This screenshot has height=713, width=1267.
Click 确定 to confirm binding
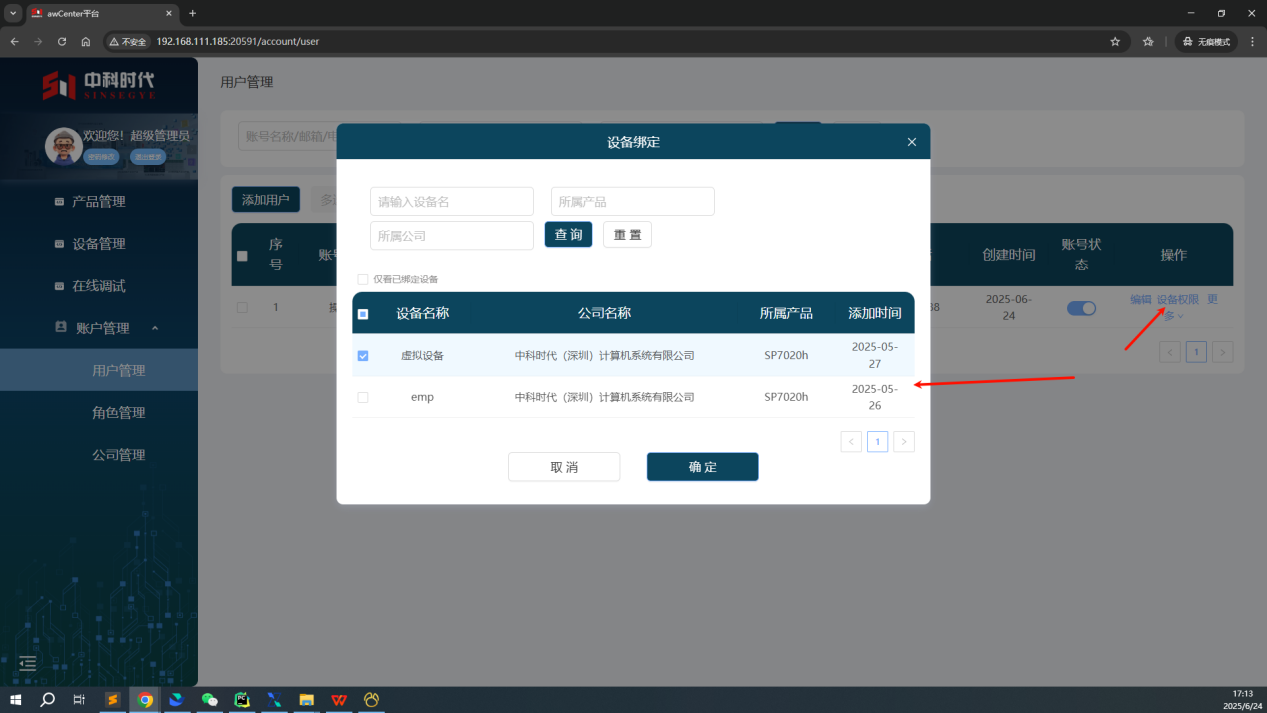(x=702, y=467)
